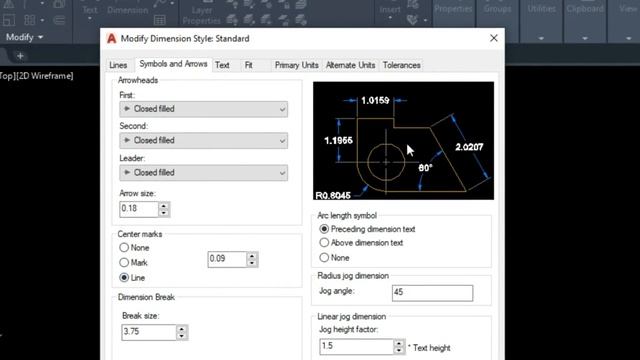Viewport: 640px width, 360px height.
Task: Decrease Arrow size with down spinner
Action: click(164, 213)
